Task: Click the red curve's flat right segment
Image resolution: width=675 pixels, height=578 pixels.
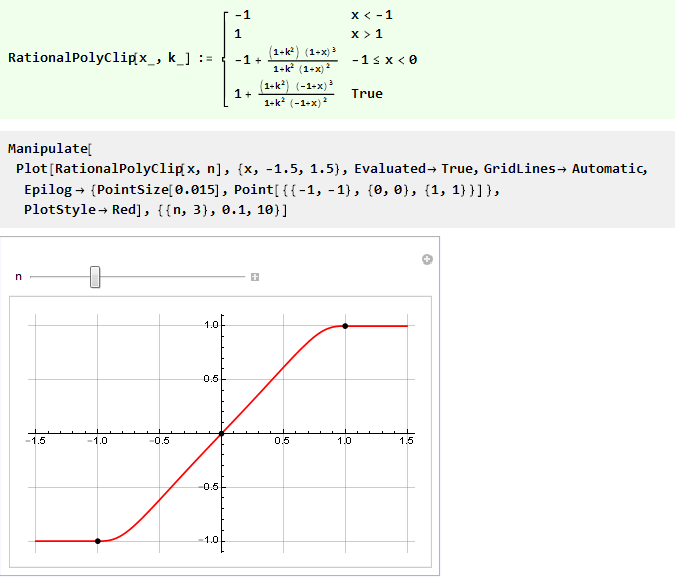Action: (377, 326)
